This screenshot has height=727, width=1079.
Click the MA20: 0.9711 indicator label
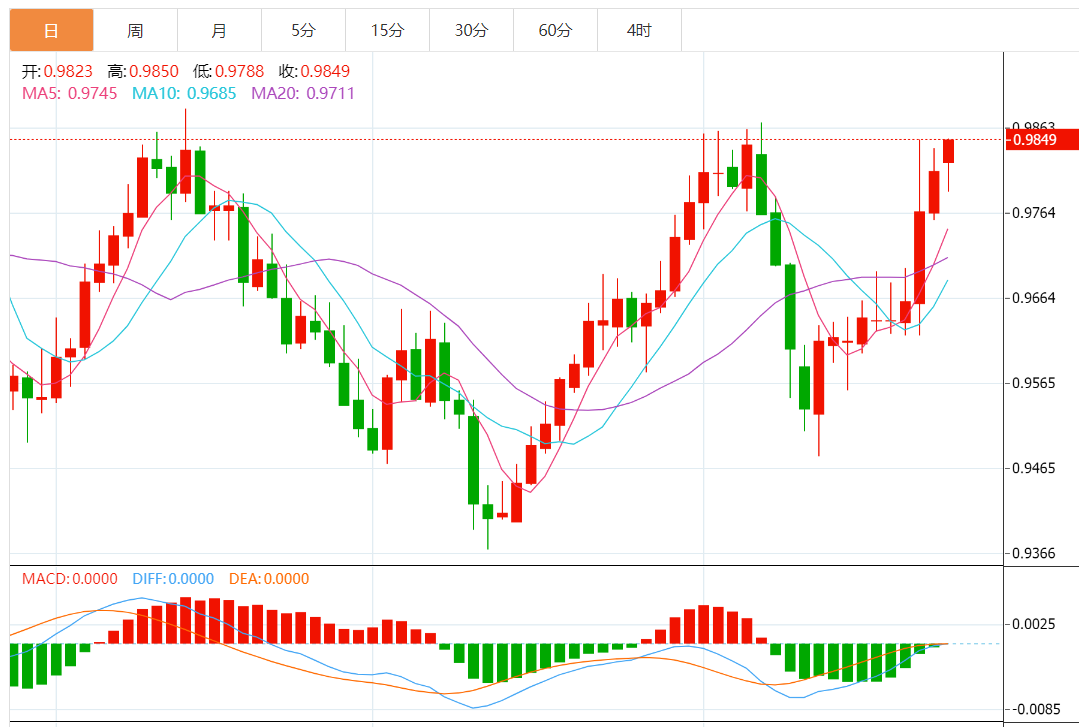pos(303,94)
